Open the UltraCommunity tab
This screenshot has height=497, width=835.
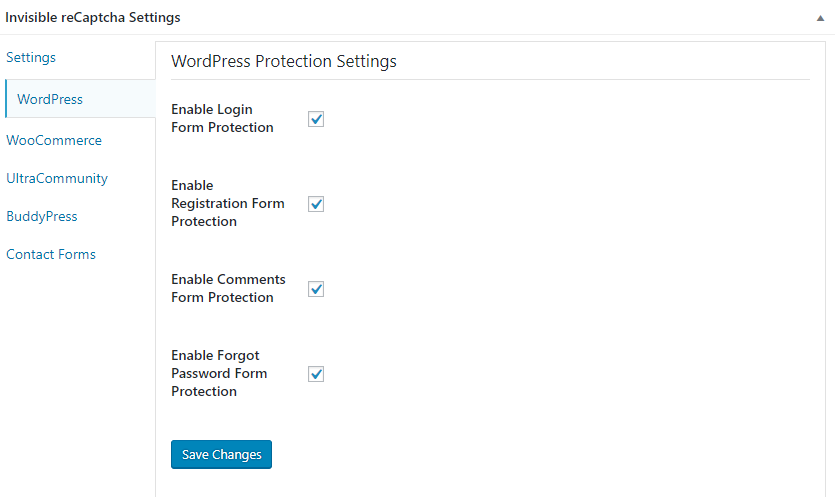tap(57, 178)
